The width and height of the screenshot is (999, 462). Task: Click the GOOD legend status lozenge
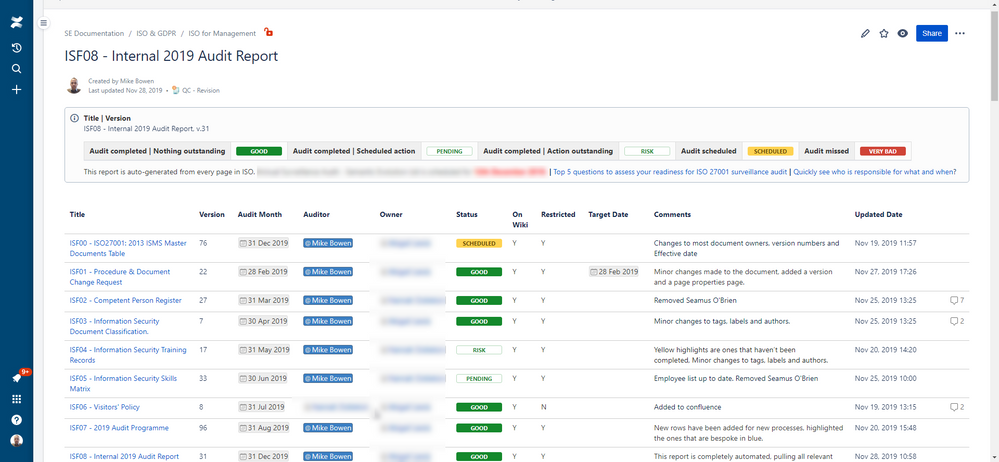pyautogui.click(x=259, y=152)
